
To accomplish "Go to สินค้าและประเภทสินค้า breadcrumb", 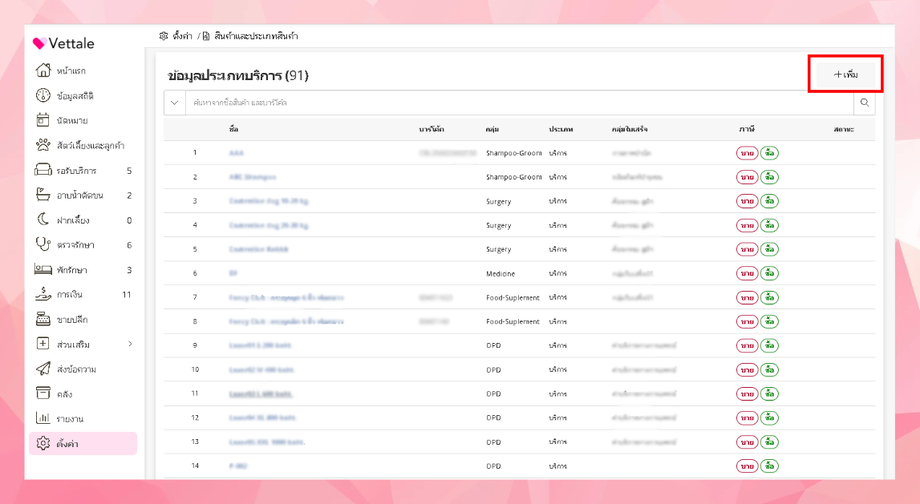I will pyautogui.click(x=256, y=36).
